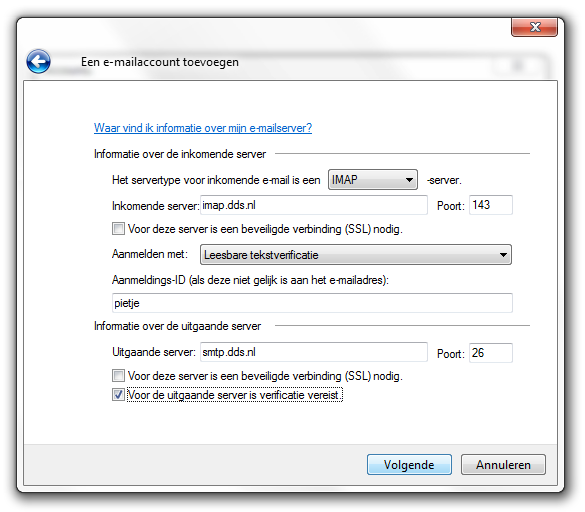585x512 pixels.
Task: Click the Volgende button
Action: (409, 465)
